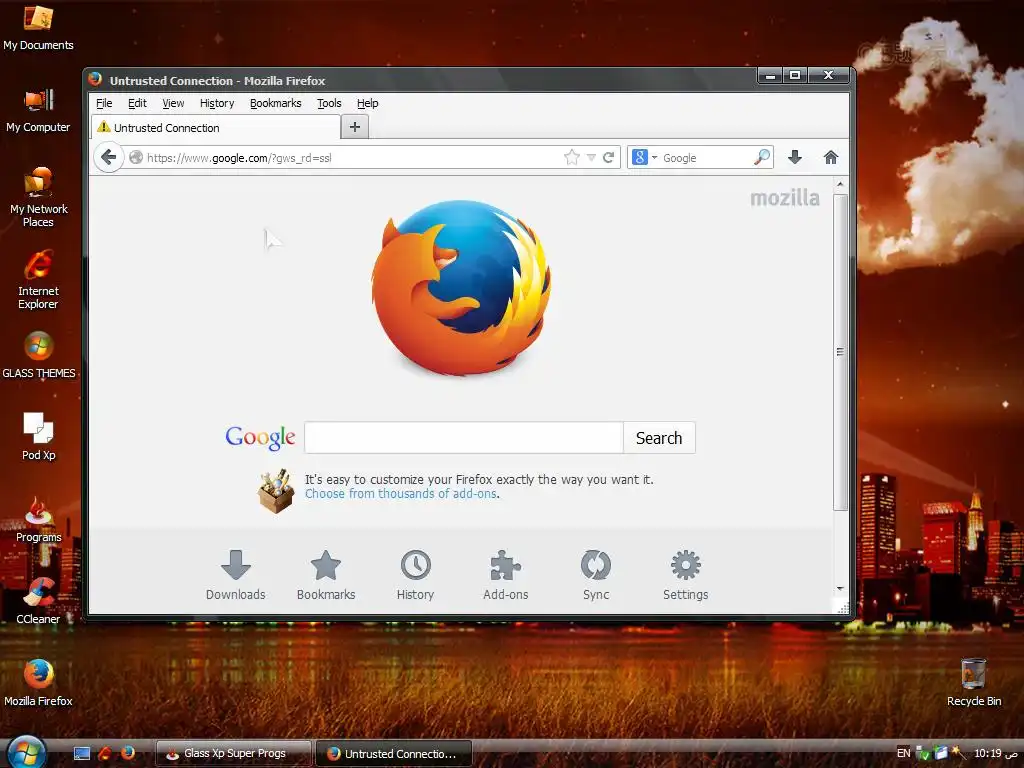Click the Sync icon on start page
1024x768 pixels.
(596, 565)
